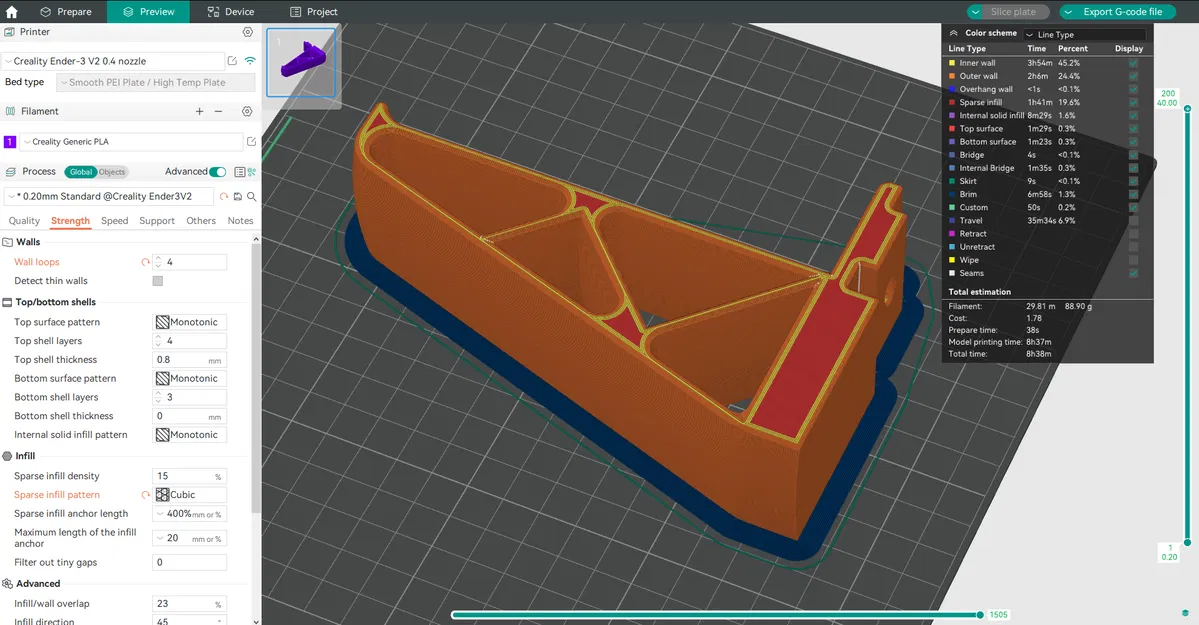
Task: Switch to the Device tab
Action: point(231,11)
